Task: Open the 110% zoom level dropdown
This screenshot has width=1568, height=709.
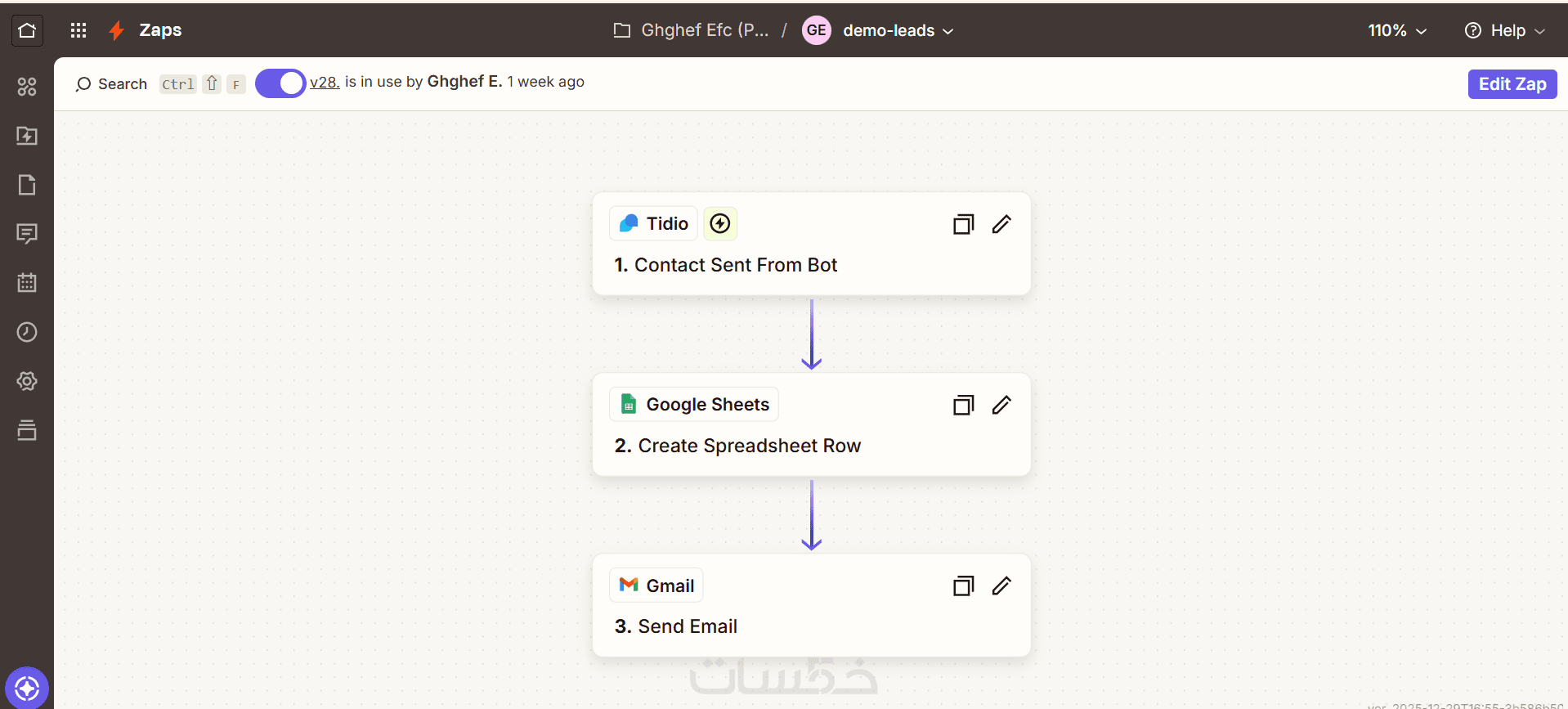Action: coord(1396,31)
